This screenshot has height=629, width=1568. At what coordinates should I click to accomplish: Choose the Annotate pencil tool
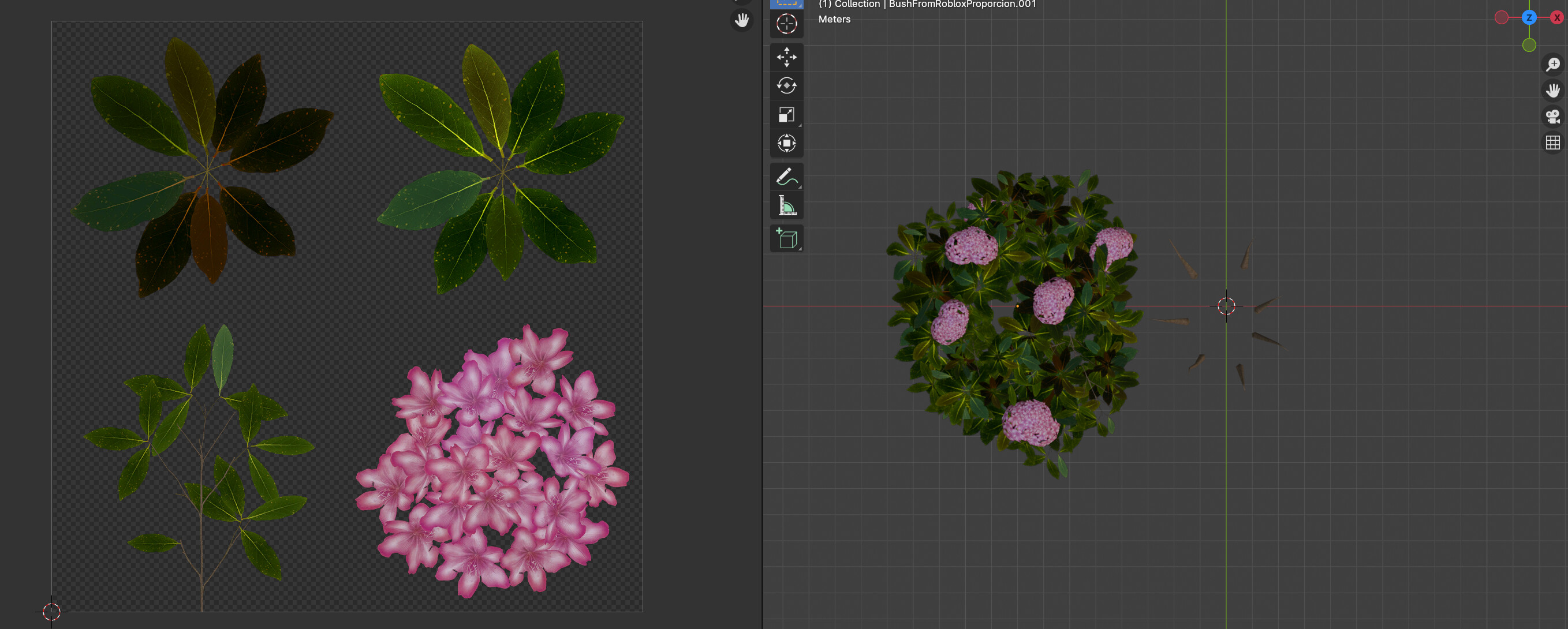[x=786, y=177]
